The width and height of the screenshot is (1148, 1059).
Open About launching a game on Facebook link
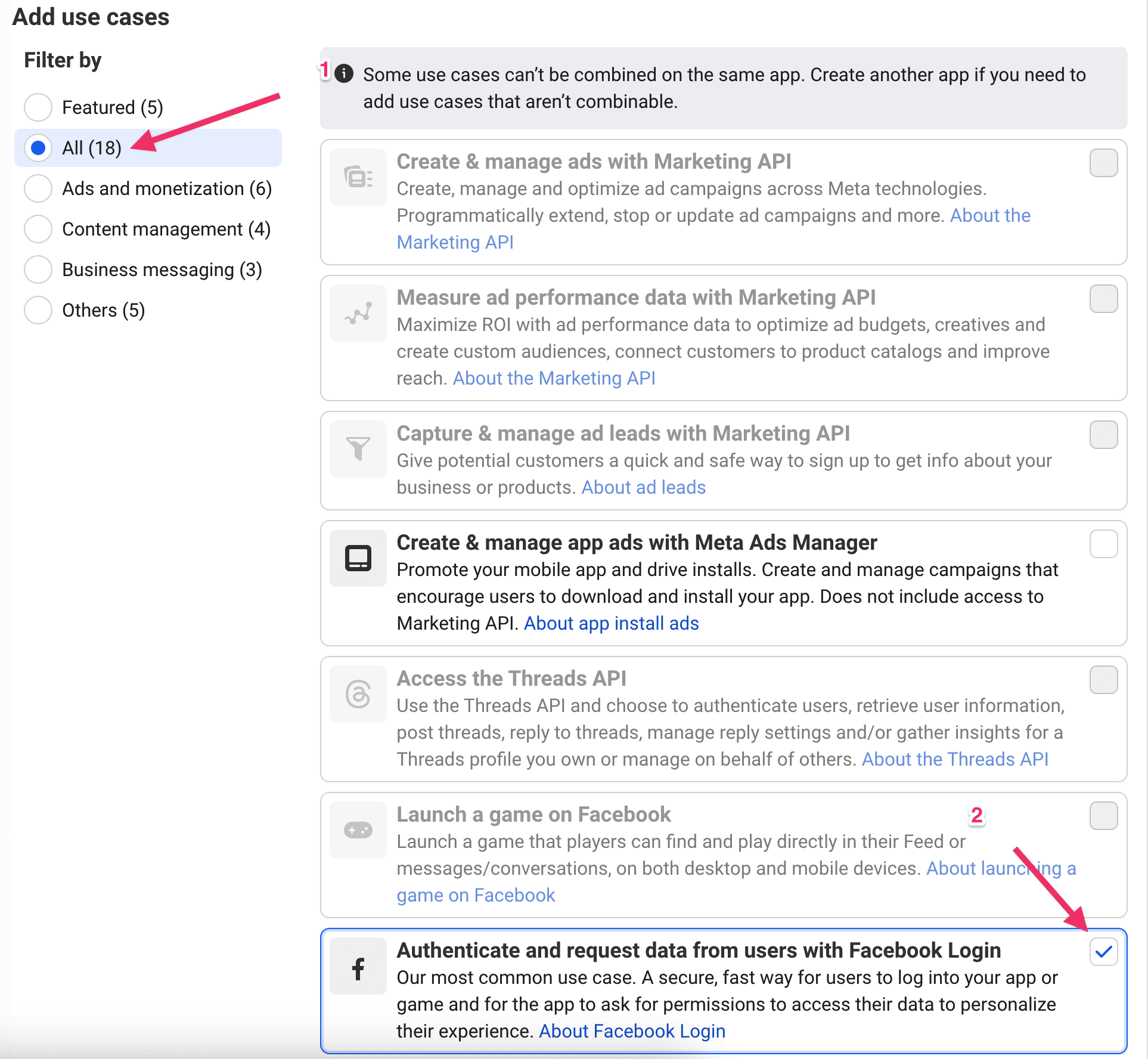[x=1001, y=868]
